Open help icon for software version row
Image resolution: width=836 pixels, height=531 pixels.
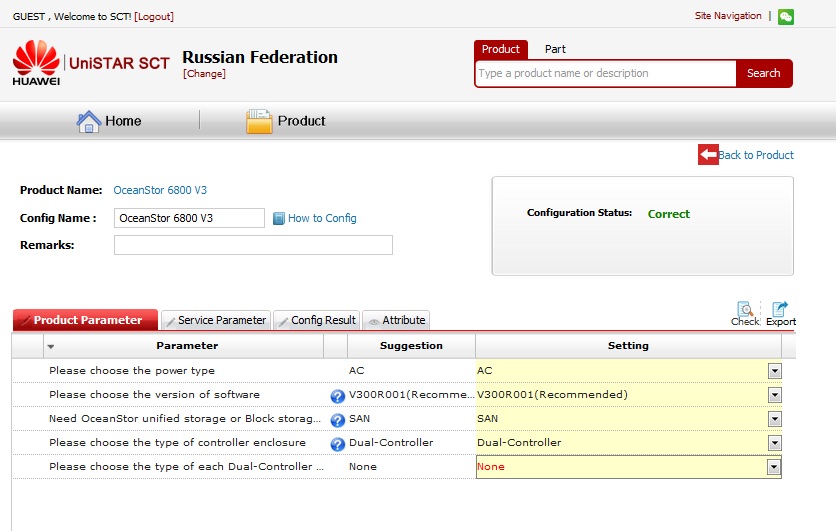click(x=337, y=396)
